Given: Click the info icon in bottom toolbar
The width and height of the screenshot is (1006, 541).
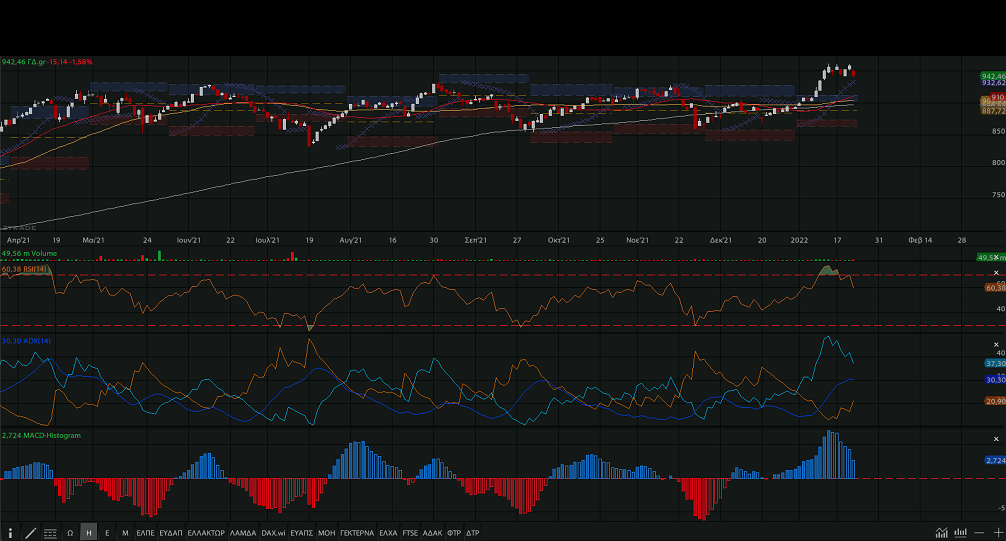Looking at the screenshot, I should point(10,533).
